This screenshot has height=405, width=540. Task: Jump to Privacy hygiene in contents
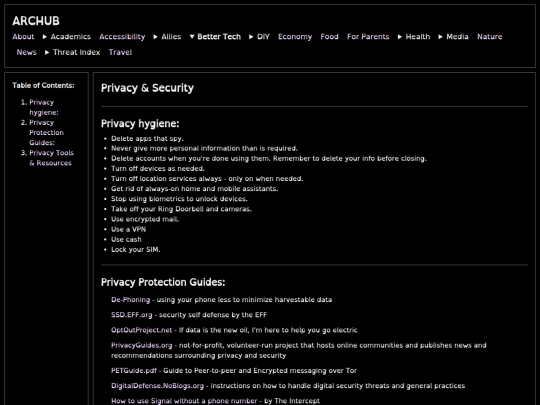coord(44,107)
